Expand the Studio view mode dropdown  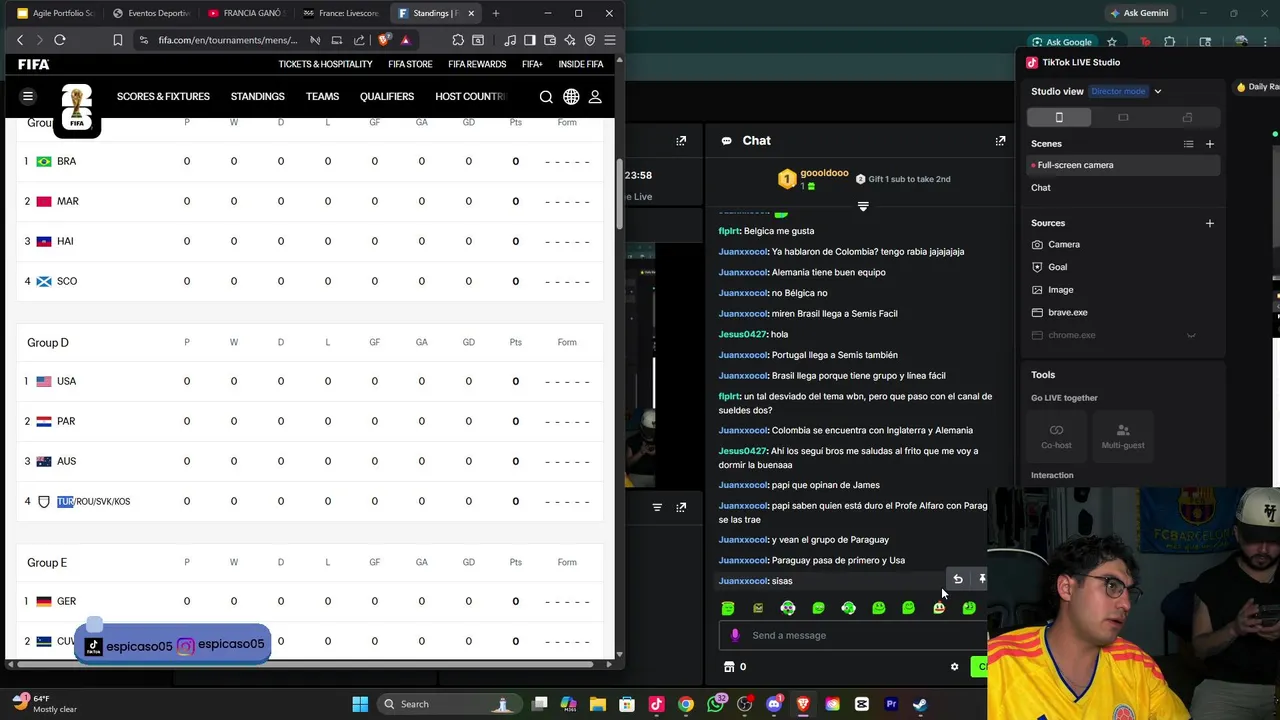(x=1158, y=92)
